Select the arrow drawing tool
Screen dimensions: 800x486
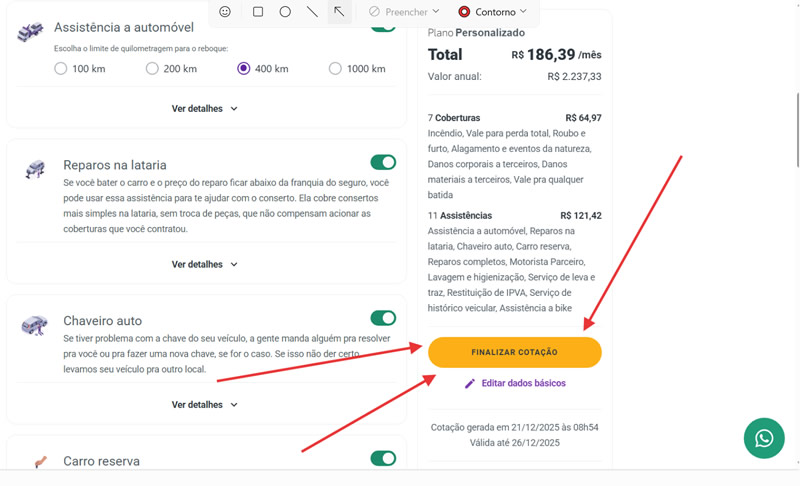(339, 11)
